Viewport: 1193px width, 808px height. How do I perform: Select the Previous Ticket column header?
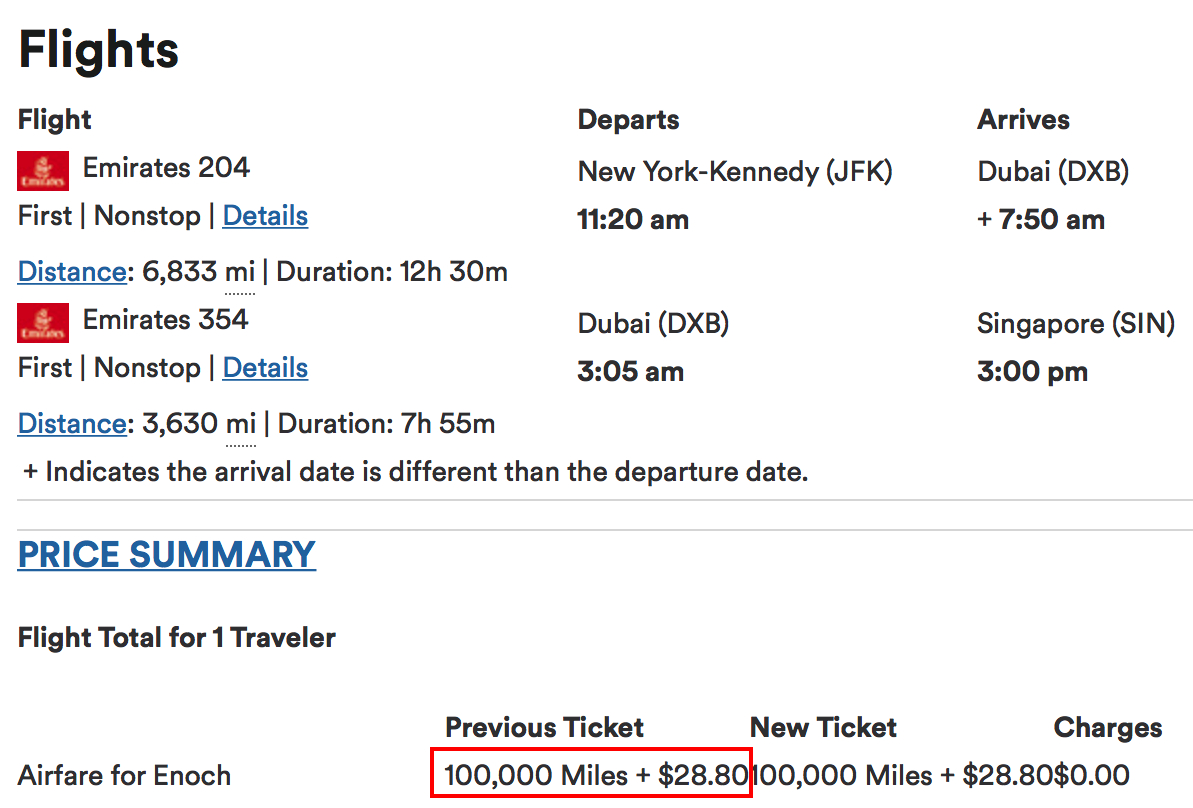click(543, 727)
